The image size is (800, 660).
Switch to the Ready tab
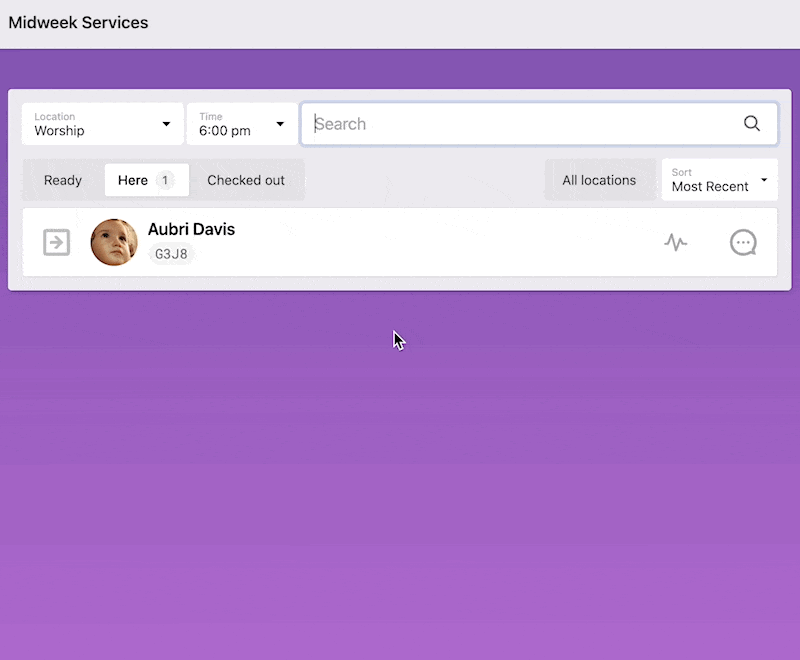[x=63, y=180]
